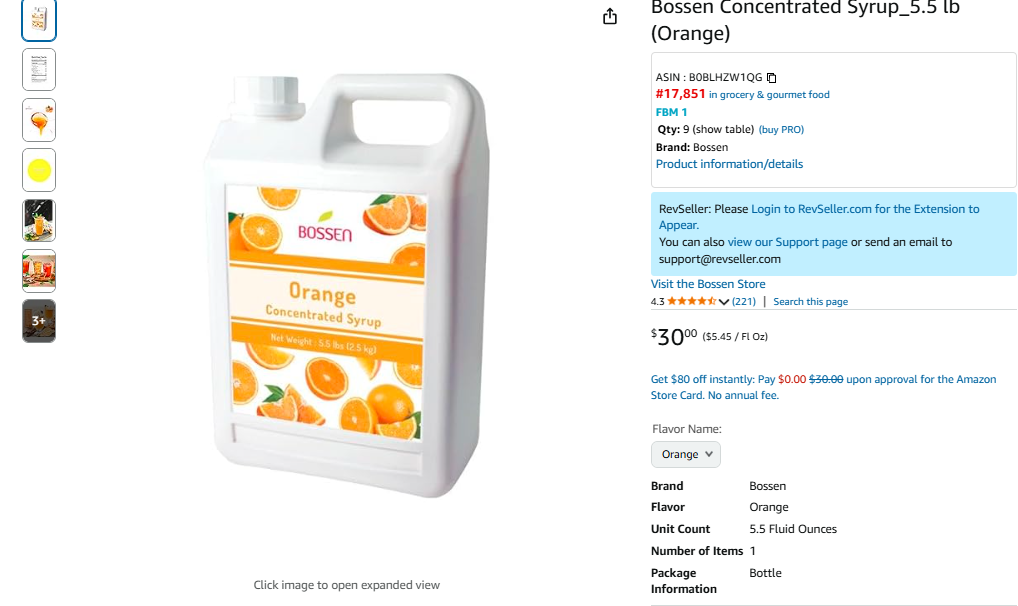
Task: Click the share icon above product image
Action: (610, 17)
